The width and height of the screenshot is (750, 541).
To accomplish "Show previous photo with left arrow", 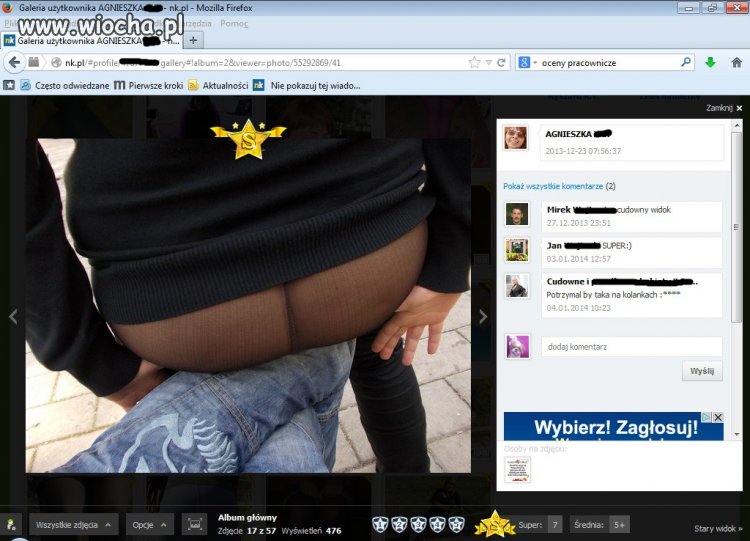I will tap(13, 316).
